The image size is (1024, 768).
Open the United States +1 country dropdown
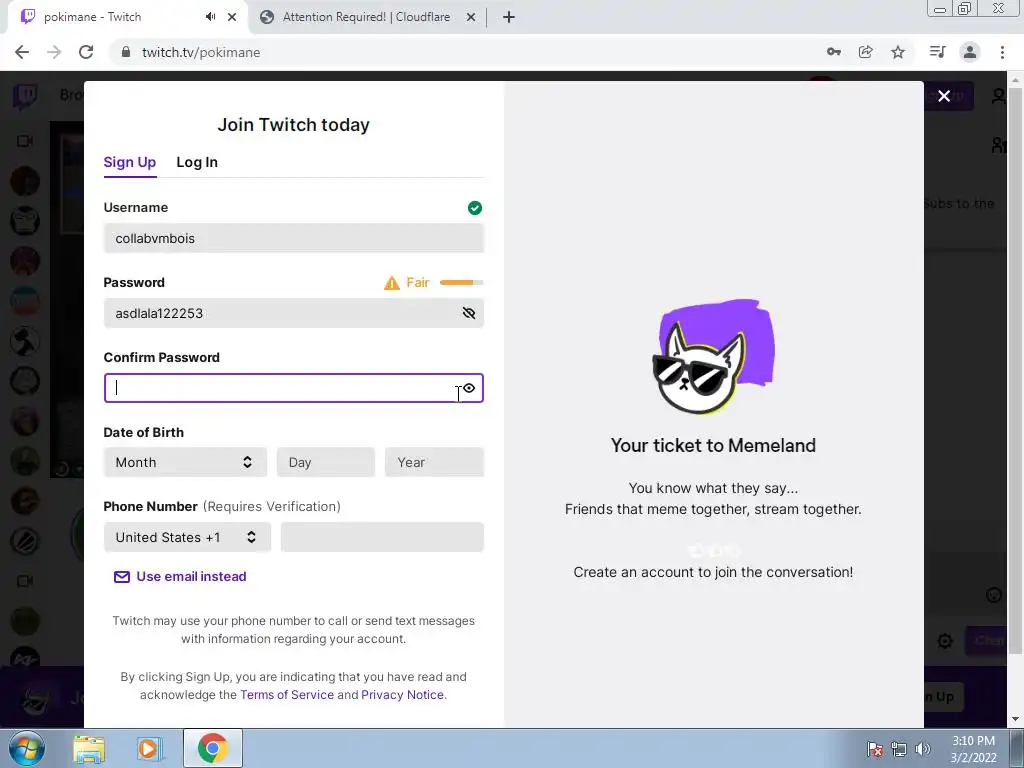187,537
